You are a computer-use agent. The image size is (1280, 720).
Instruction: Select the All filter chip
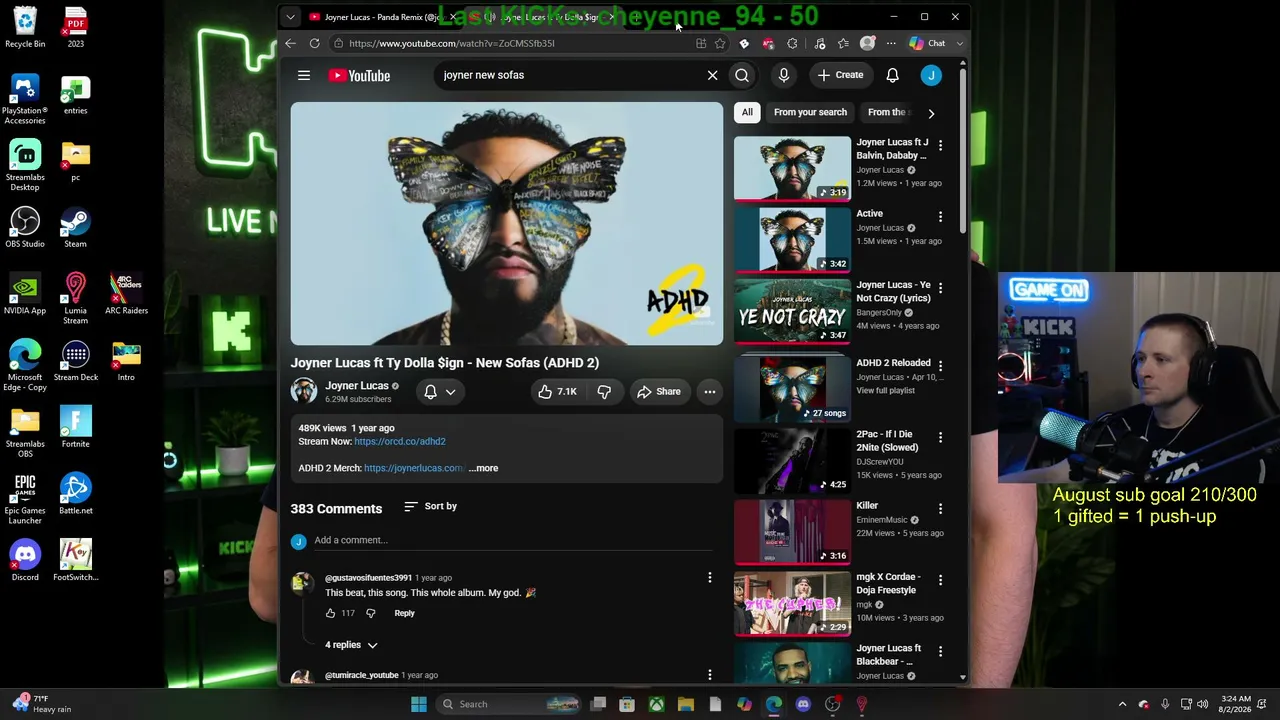click(x=747, y=112)
